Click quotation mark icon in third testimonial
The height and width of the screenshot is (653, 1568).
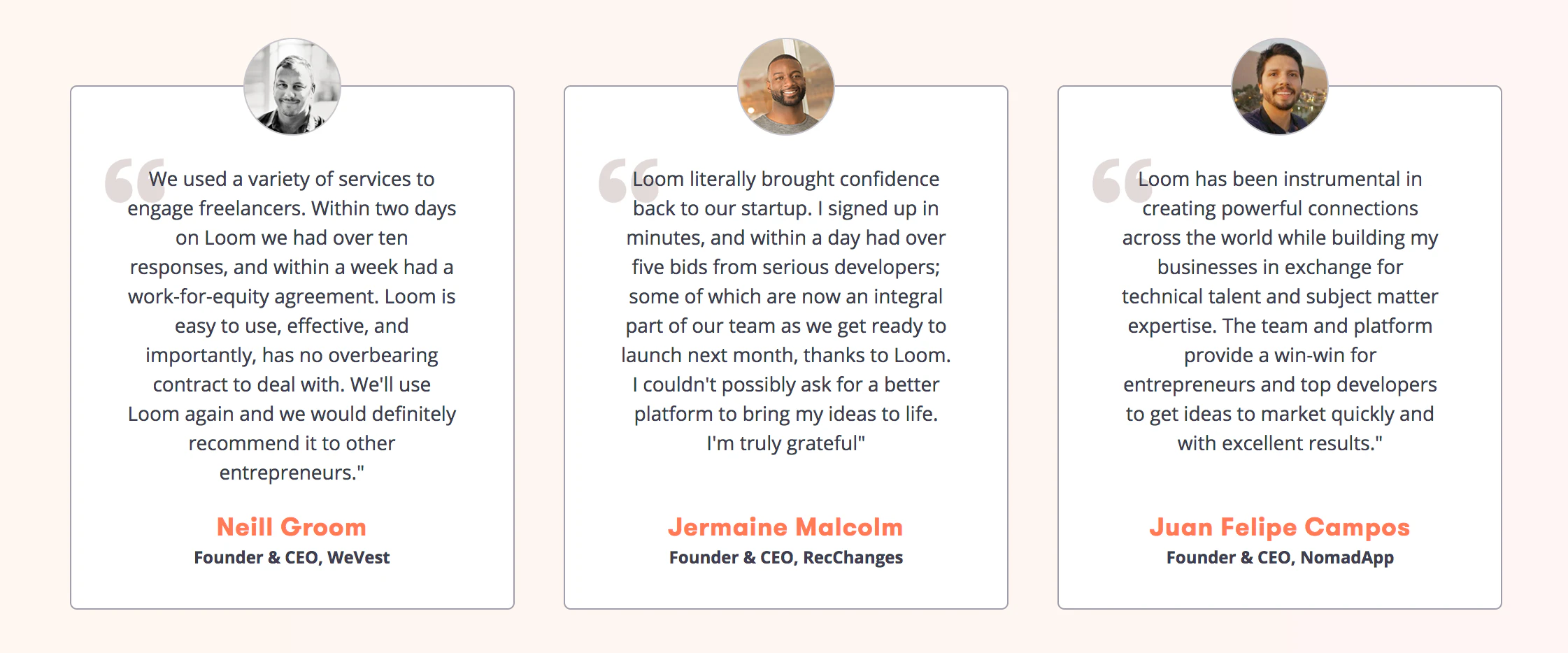click(x=1122, y=180)
